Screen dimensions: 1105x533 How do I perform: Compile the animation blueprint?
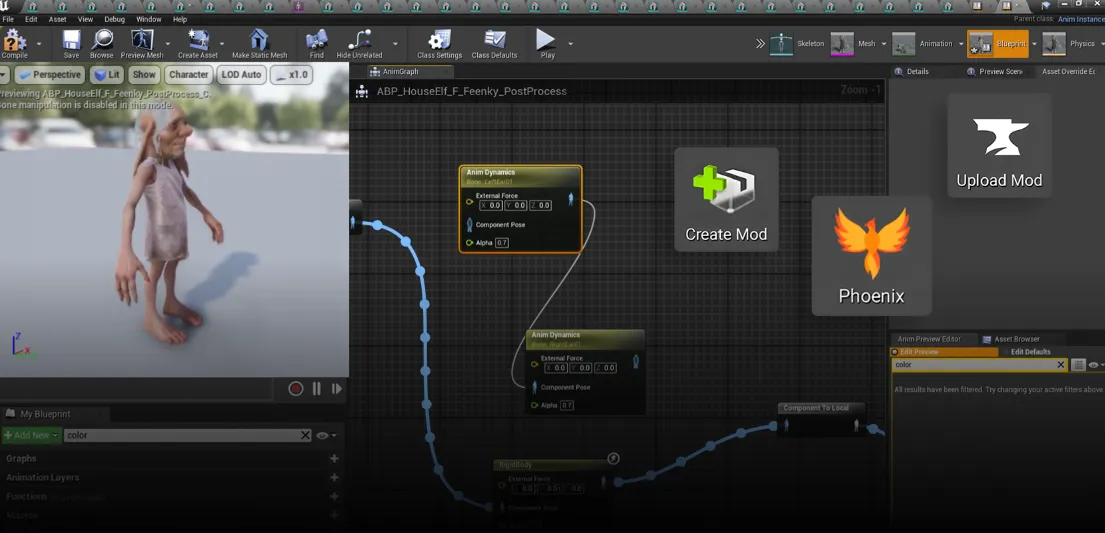[14, 44]
